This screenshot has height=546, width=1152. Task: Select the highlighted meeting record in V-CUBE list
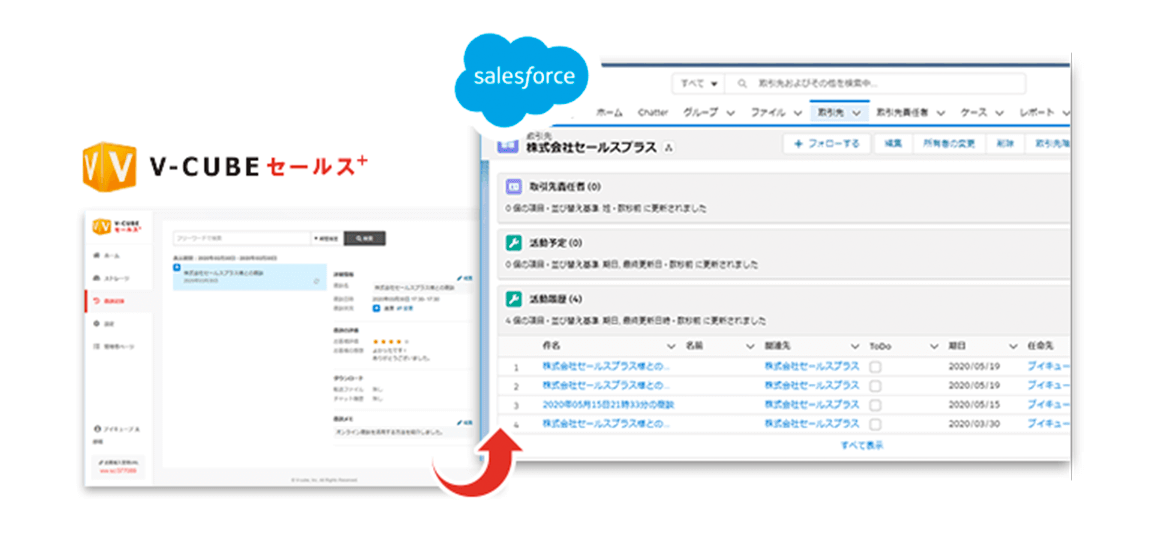(249, 277)
